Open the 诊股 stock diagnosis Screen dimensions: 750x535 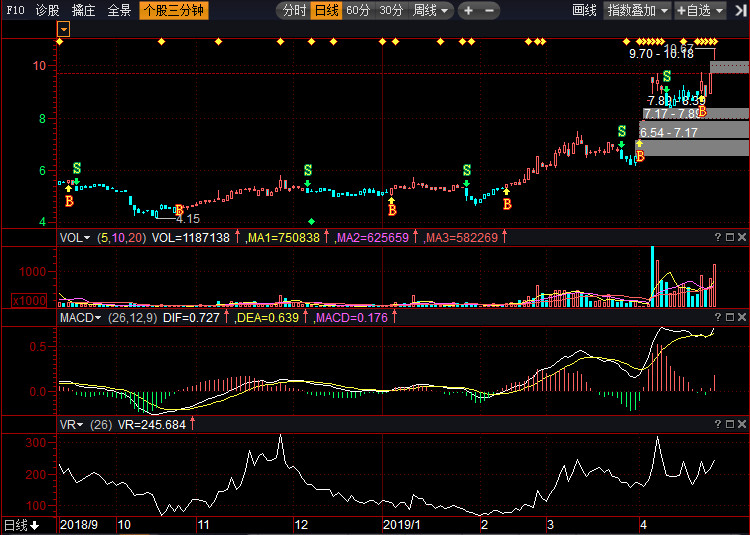click(48, 10)
